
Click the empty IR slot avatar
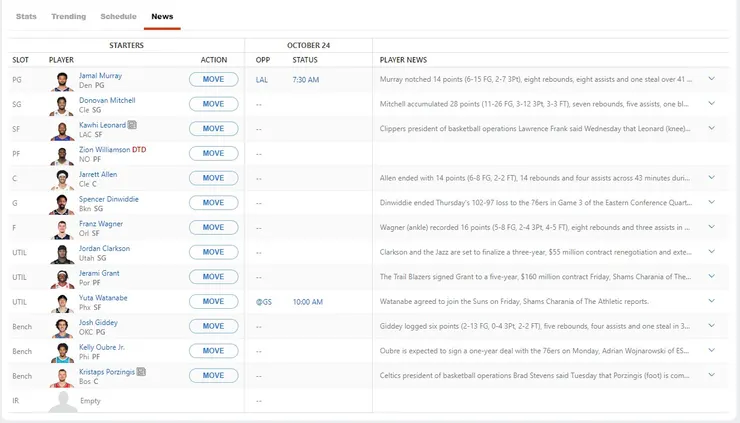pos(63,401)
